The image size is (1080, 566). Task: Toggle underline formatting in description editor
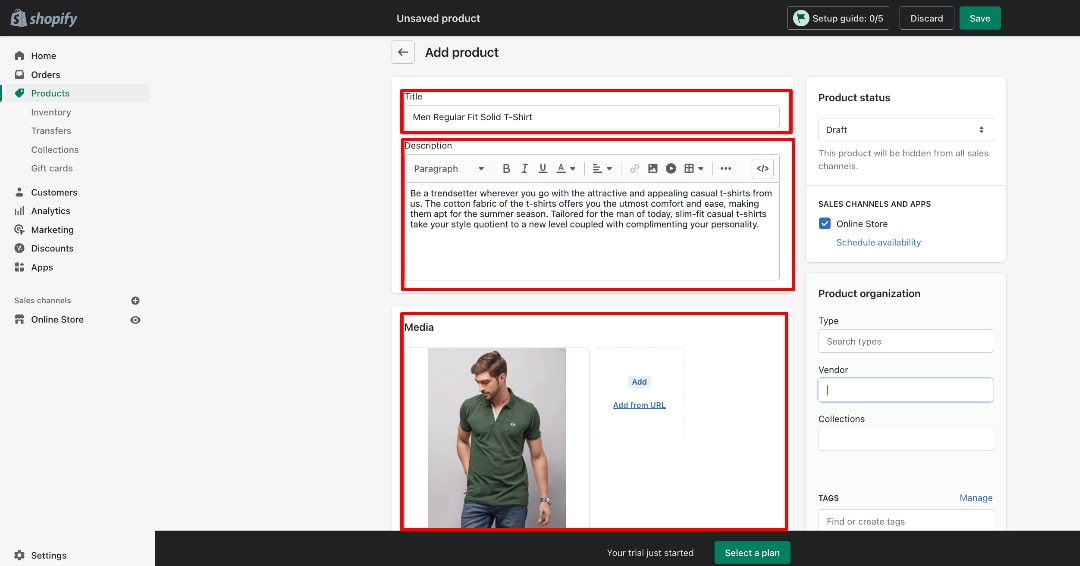coord(543,169)
